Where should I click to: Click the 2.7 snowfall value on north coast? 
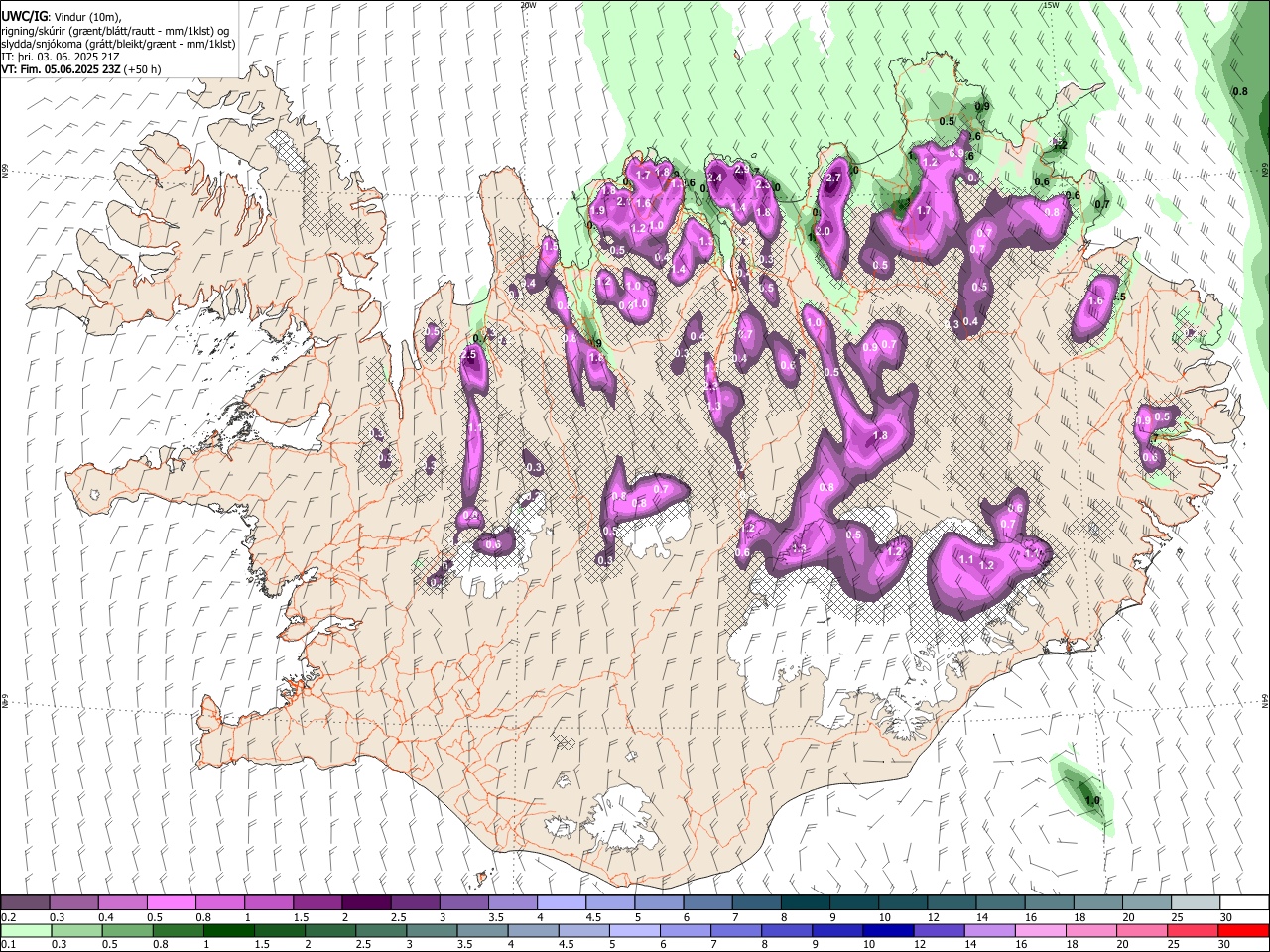click(x=833, y=178)
